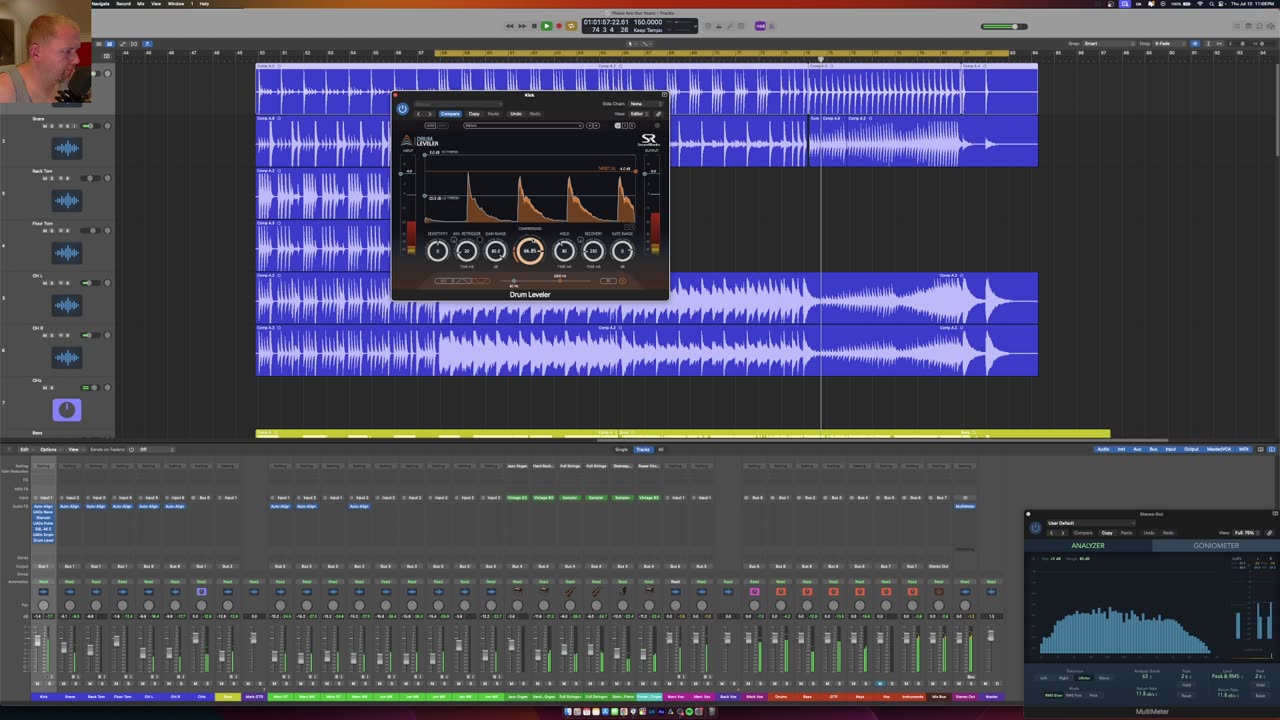Open the plugin View Editor dropdown

pyautogui.click(x=638, y=114)
